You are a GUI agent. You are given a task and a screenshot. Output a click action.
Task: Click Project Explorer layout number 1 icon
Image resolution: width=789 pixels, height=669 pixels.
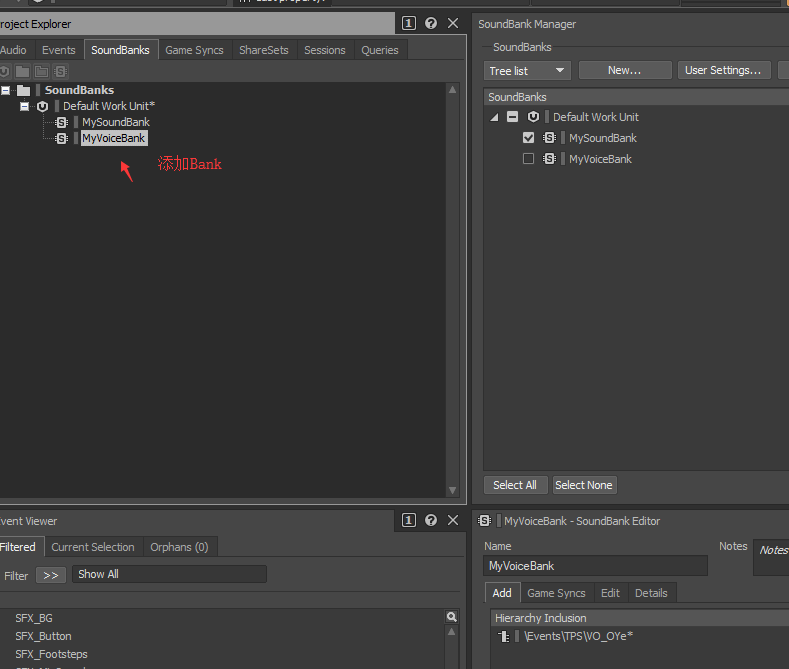point(409,23)
